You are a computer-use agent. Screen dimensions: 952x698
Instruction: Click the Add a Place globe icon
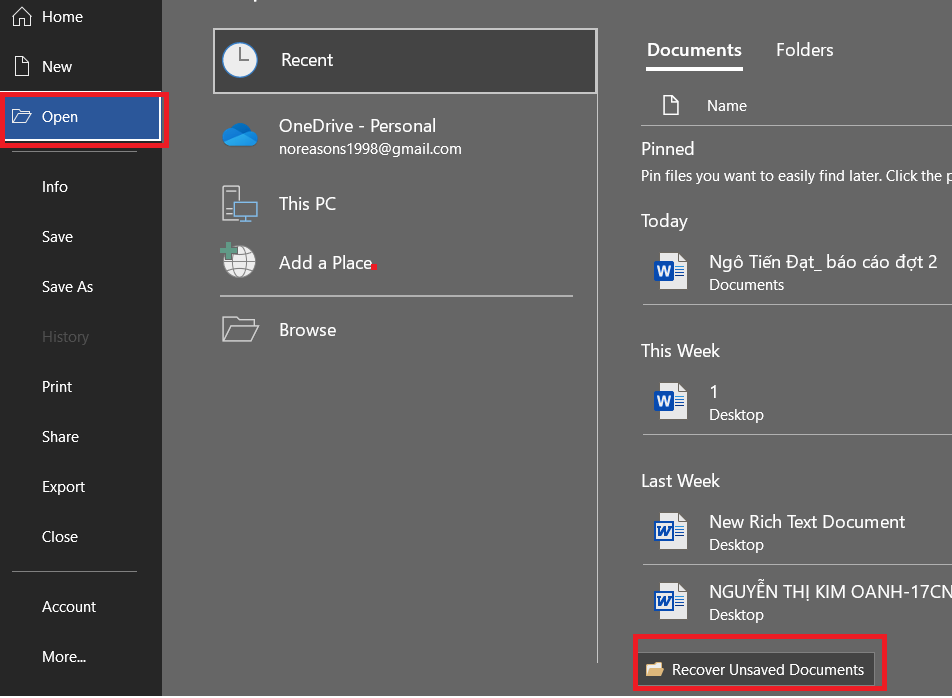pyautogui.click(x=240, y=262)
